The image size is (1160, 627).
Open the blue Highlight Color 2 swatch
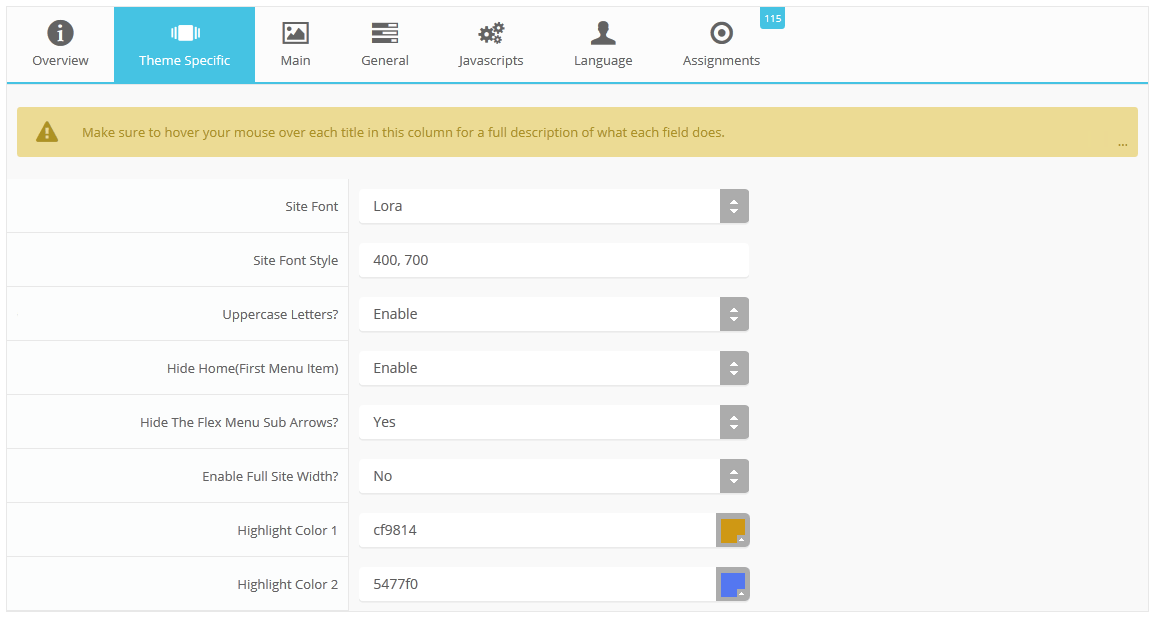[x=732, y=584]
